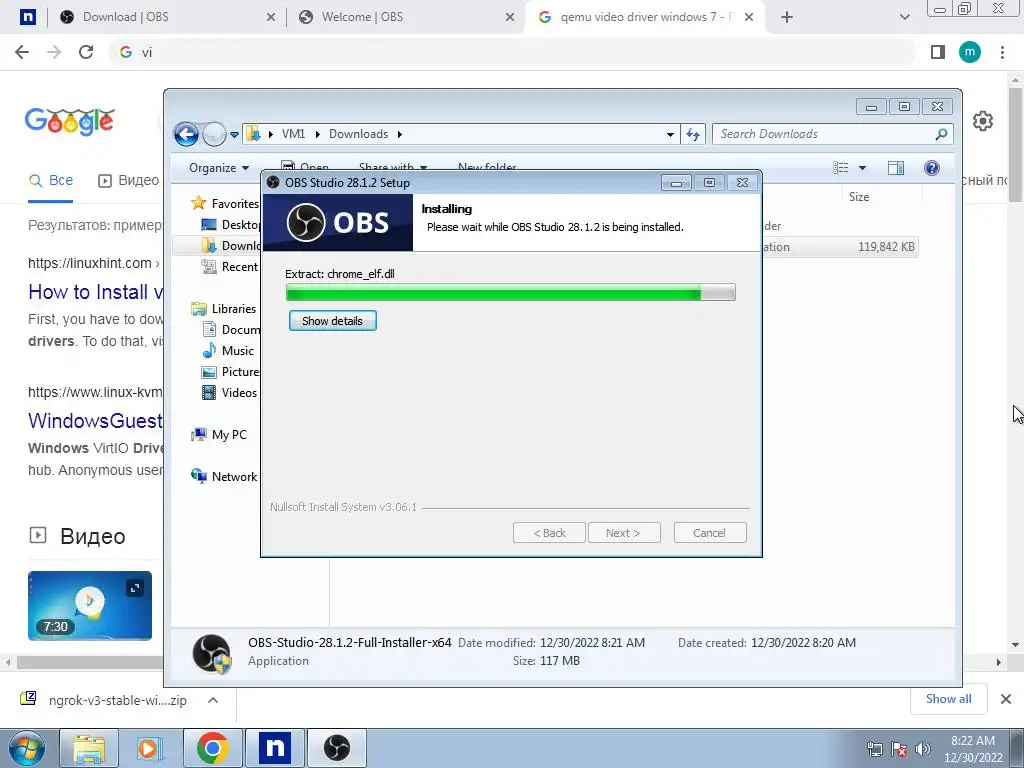This screenshot has height=768, width=1024.
Task: Click the volume icon in system tray
Action: 923,749
